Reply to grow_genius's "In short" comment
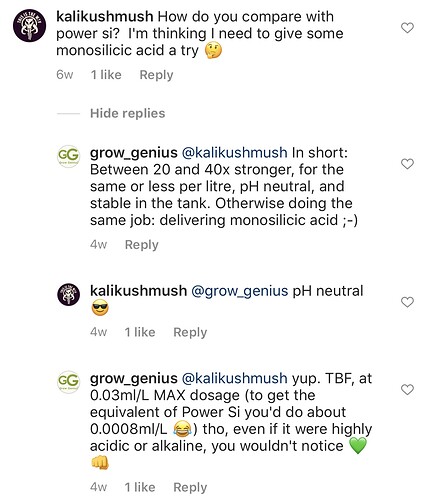 142,245
